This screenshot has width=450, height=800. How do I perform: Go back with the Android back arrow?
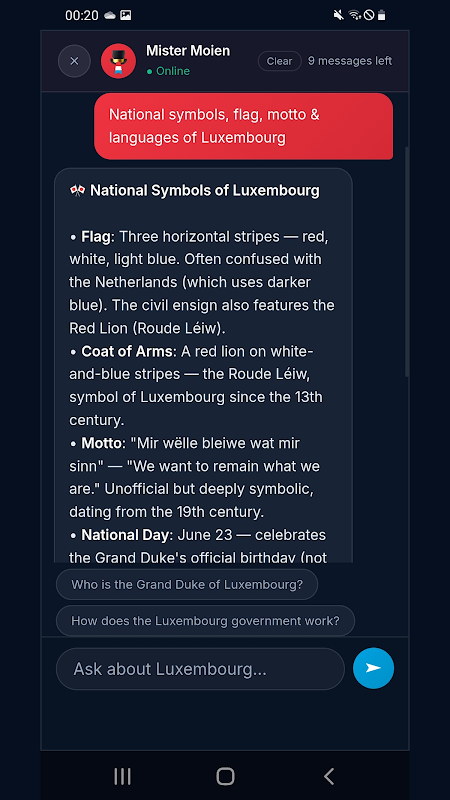329,777
